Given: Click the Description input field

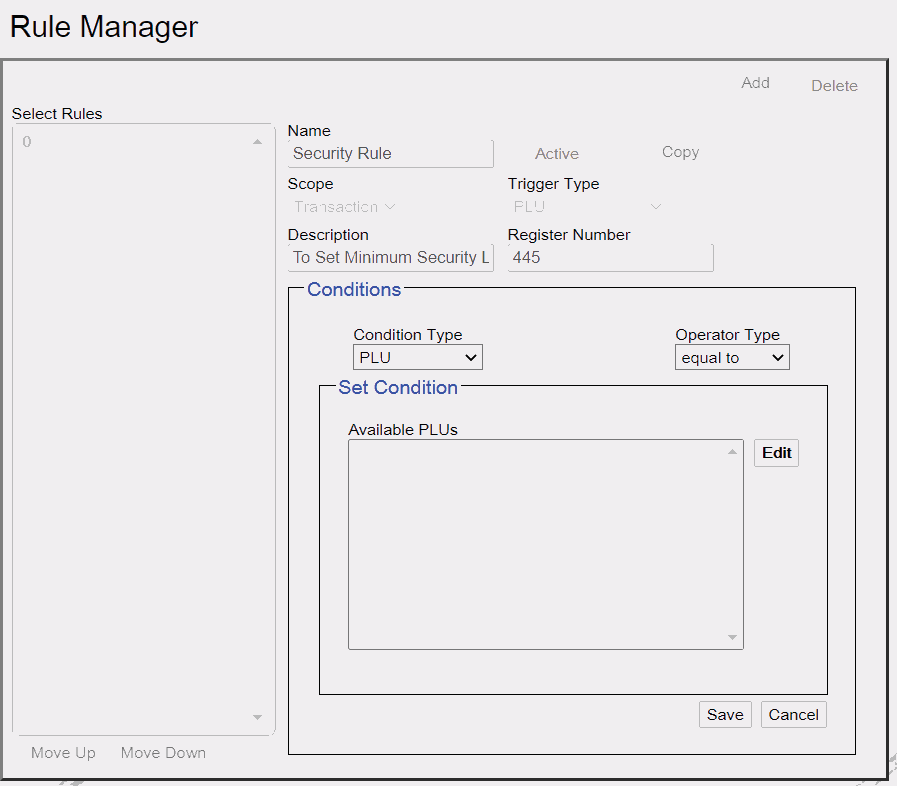Looking at the screenshot, I should coord(391,257).
